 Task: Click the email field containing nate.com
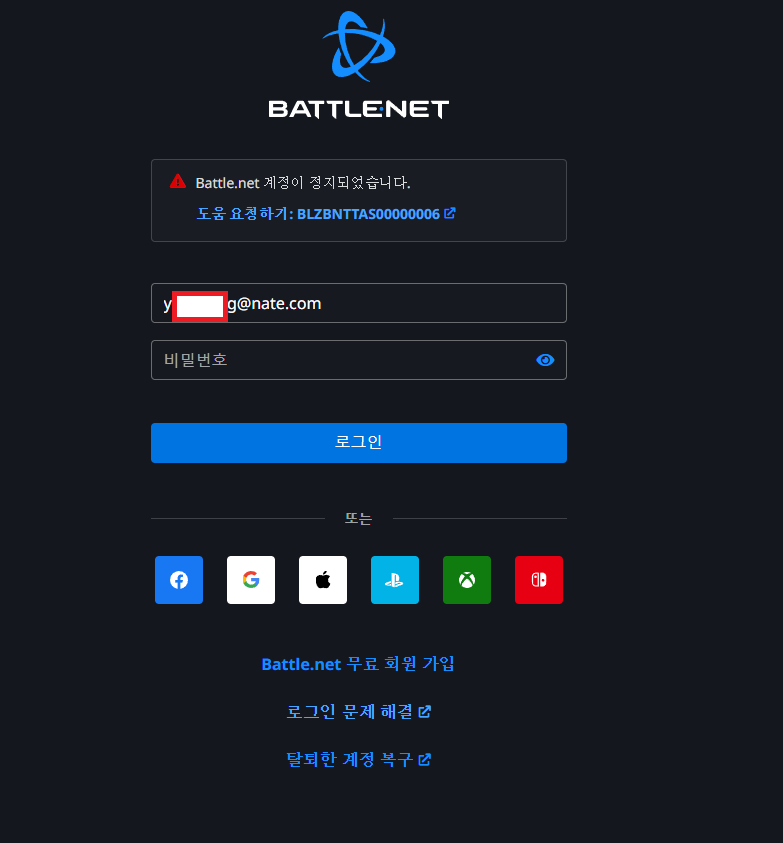click(359, 303)
